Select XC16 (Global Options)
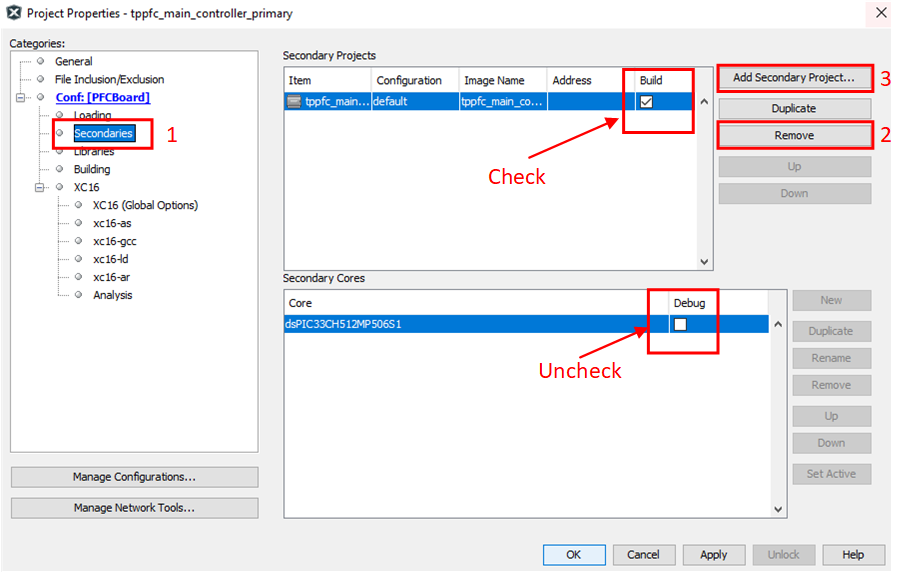This screenshot has height=573, width=905. click(x=145, y=205)
